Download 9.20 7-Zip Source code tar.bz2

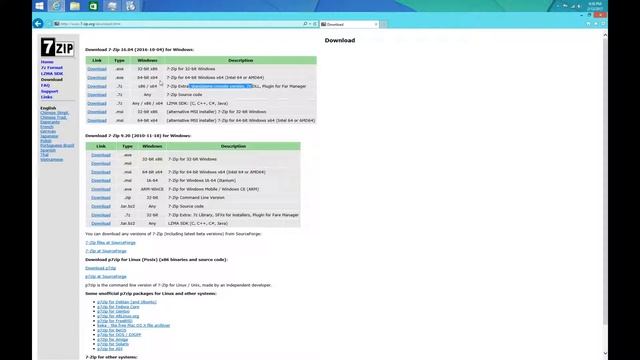(x=101, y=206)
